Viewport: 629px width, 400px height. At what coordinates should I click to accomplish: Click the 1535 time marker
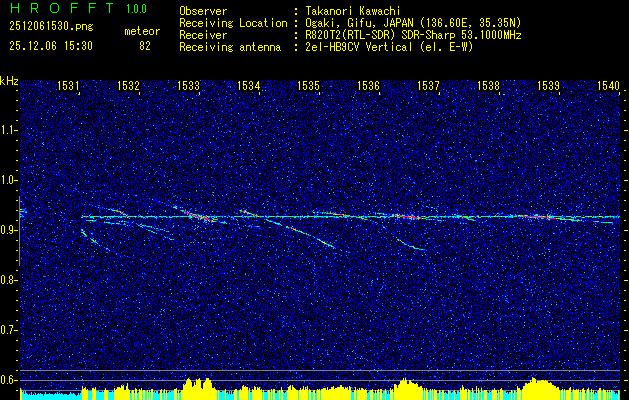point(308,85)
